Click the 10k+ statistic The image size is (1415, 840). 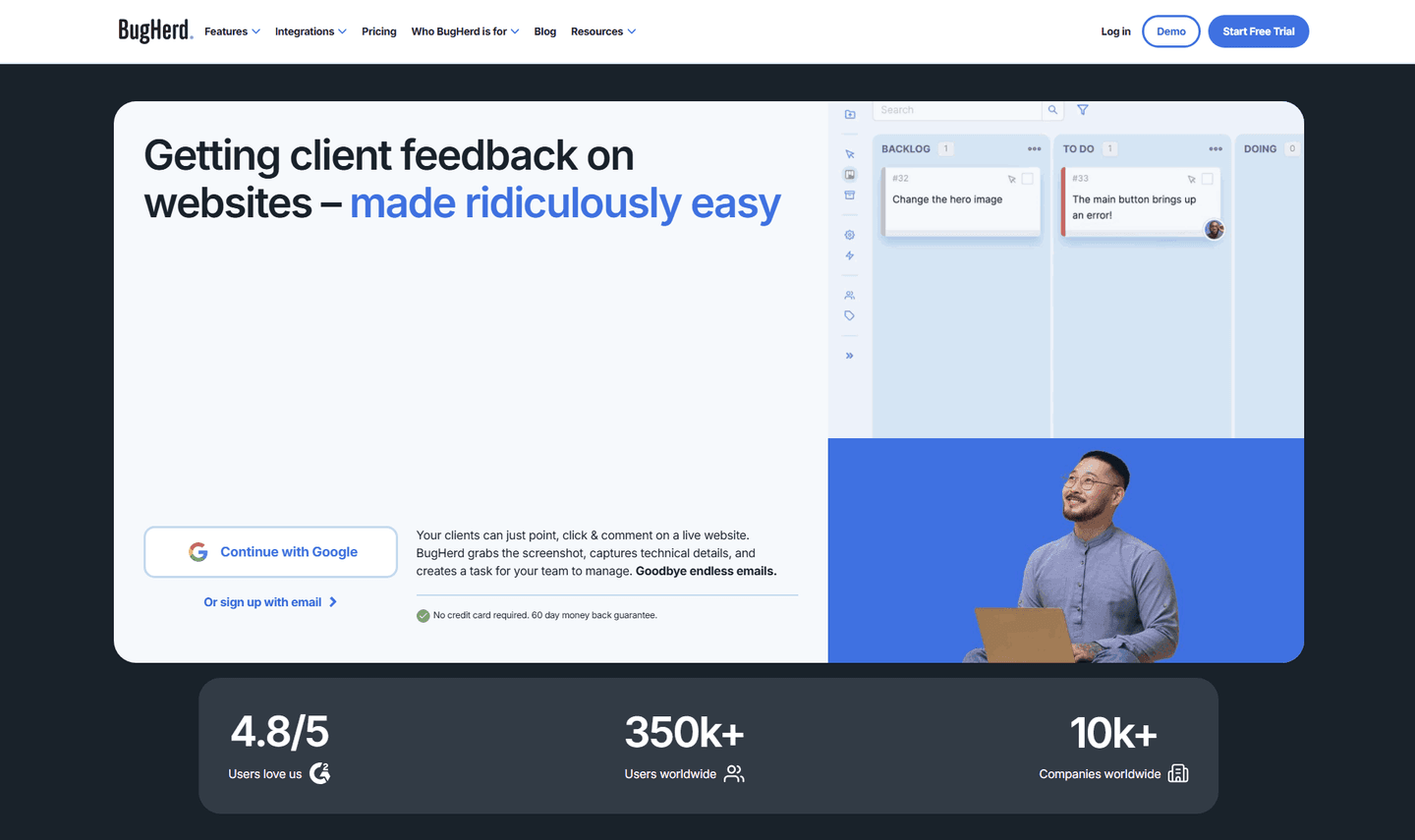coord(1113,733)
